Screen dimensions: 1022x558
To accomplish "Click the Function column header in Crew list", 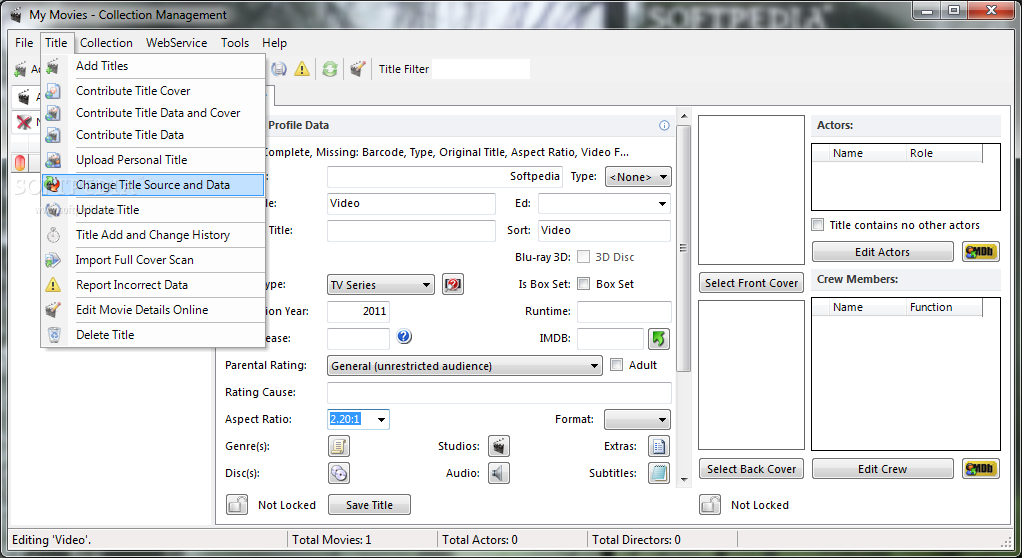I will point(944,307).
